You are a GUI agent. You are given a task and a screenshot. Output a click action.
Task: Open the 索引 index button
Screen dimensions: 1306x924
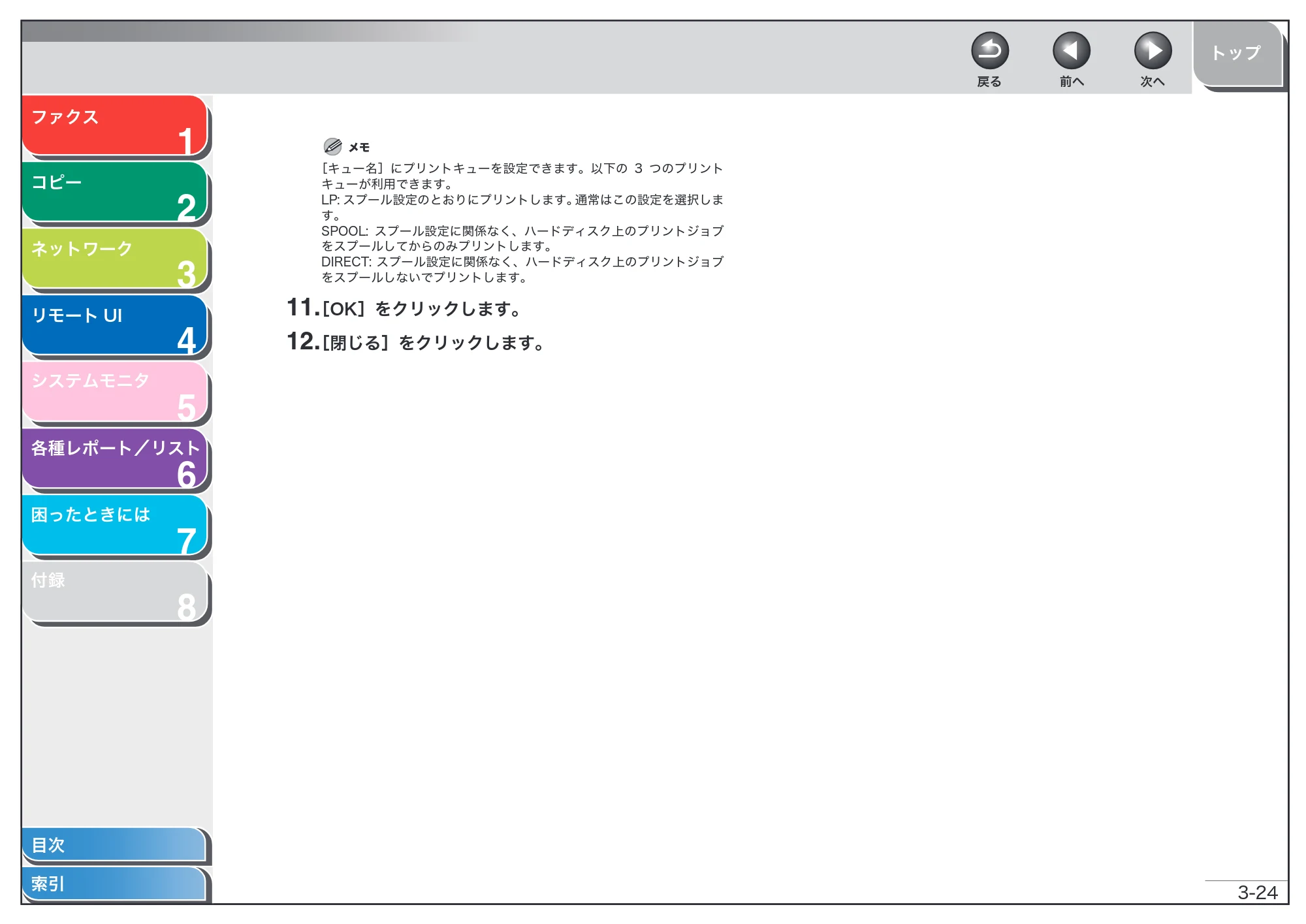pos(114,884)
